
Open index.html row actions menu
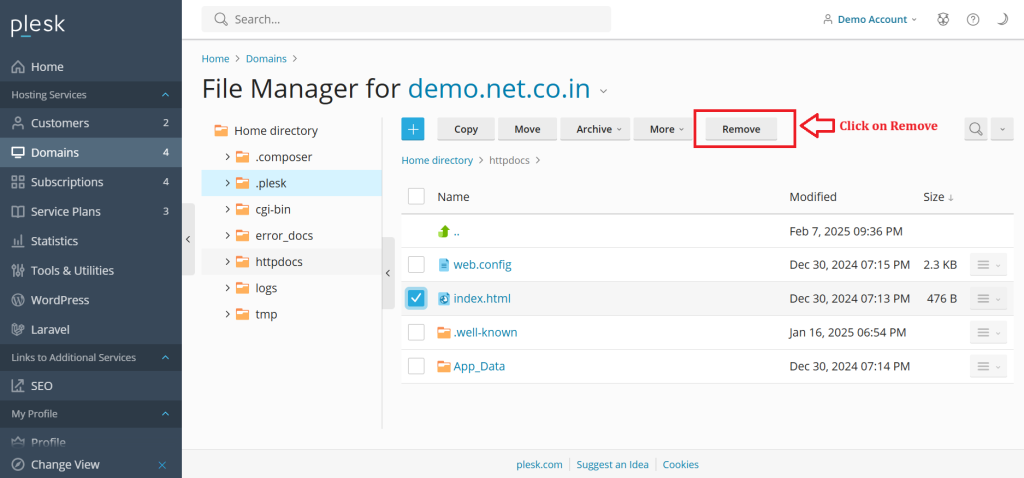tap(988, 298)
